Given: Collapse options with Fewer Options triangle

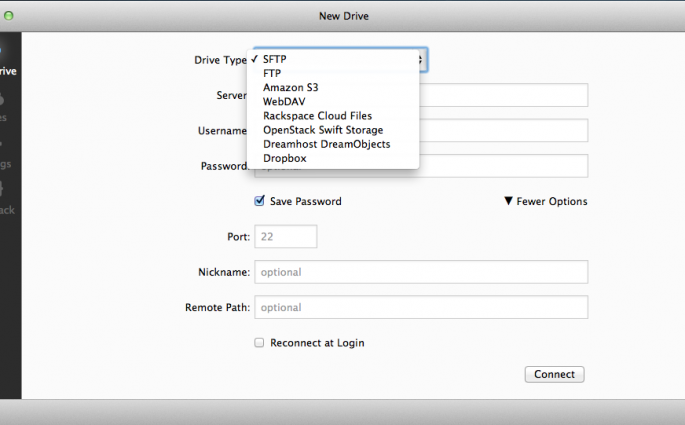Looking at the screenshot, I should coord(509,201).
